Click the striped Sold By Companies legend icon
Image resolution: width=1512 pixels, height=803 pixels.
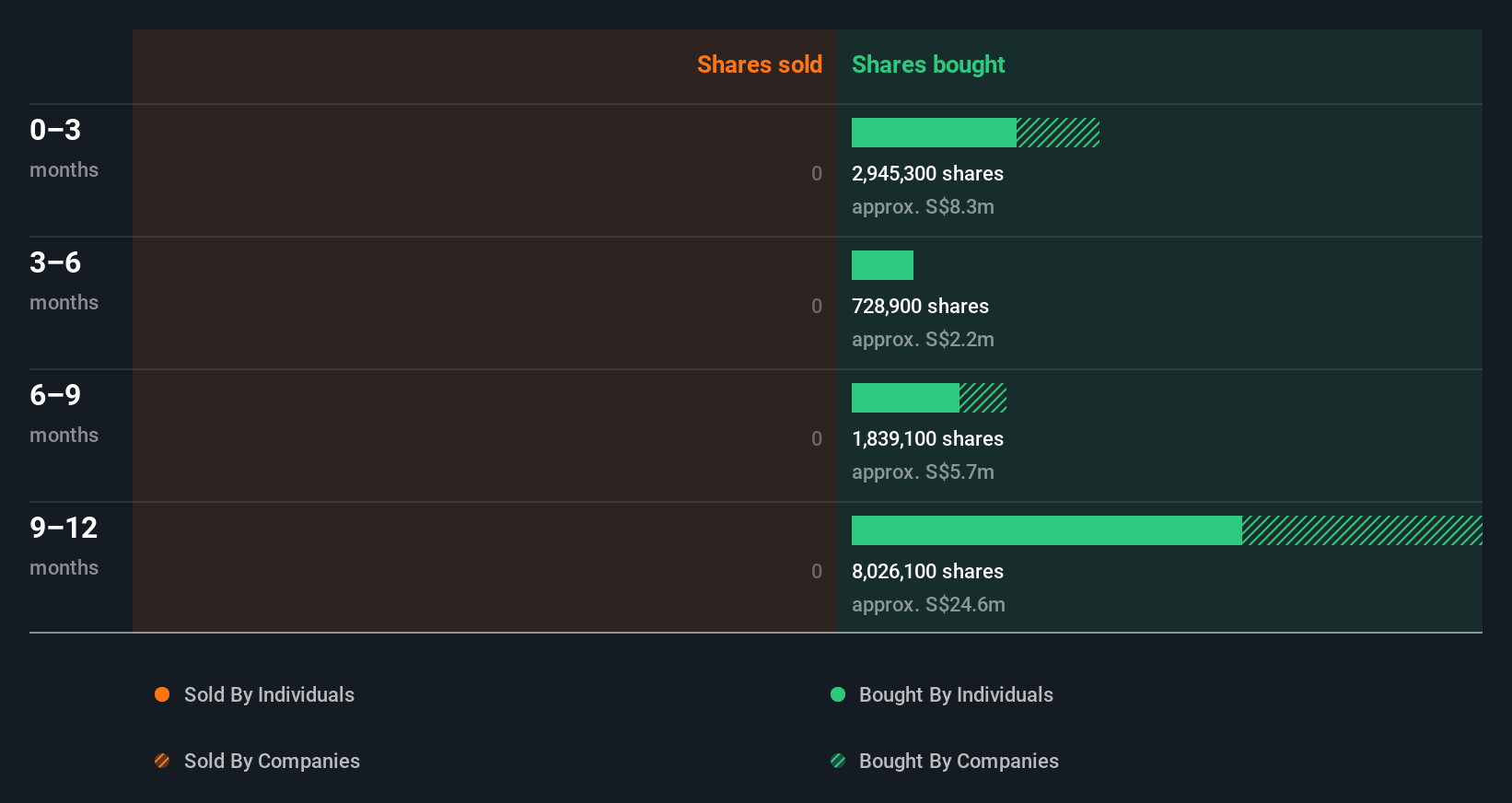[162, 761]
